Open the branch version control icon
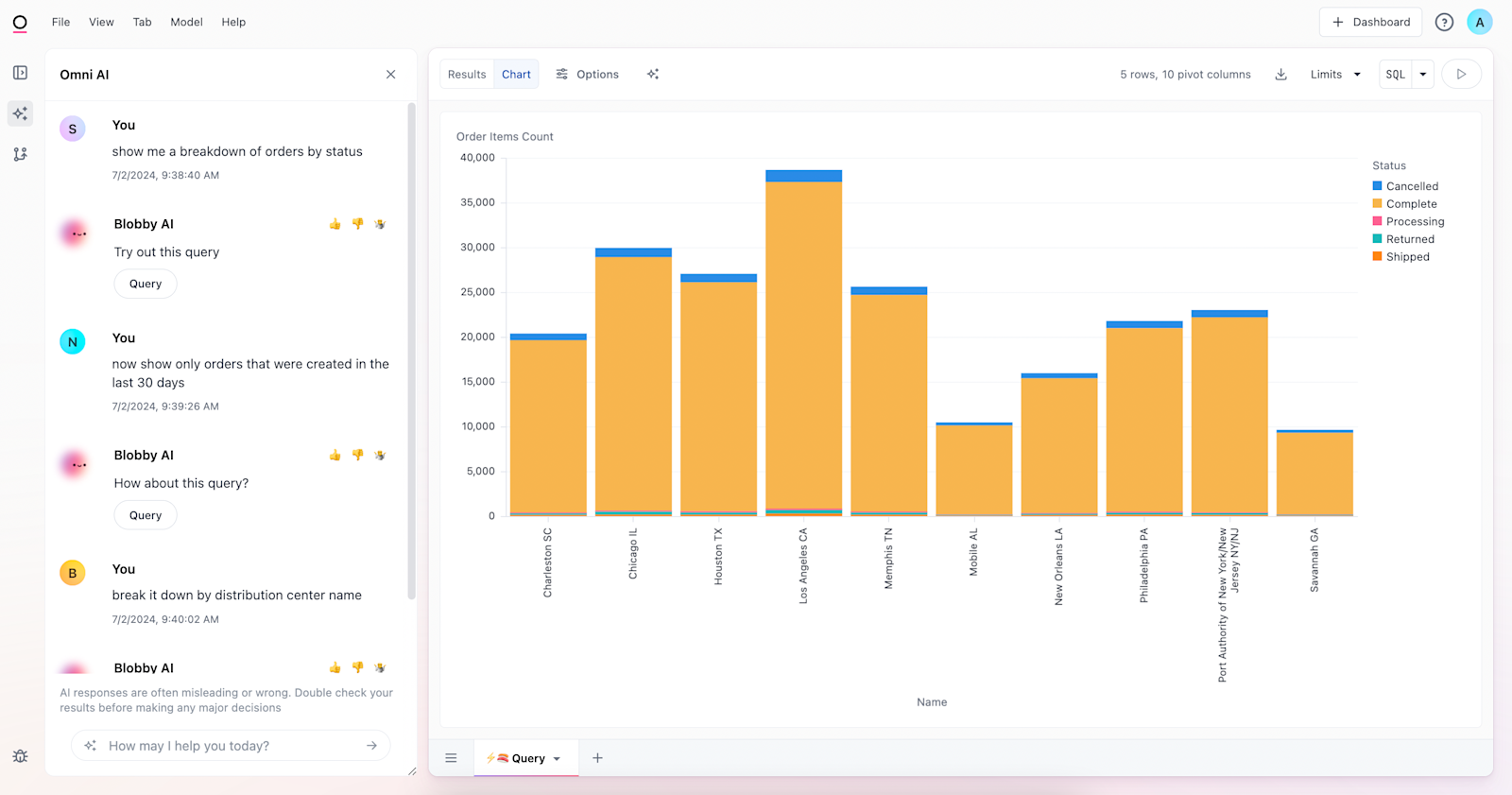 (x=20, y=154)
